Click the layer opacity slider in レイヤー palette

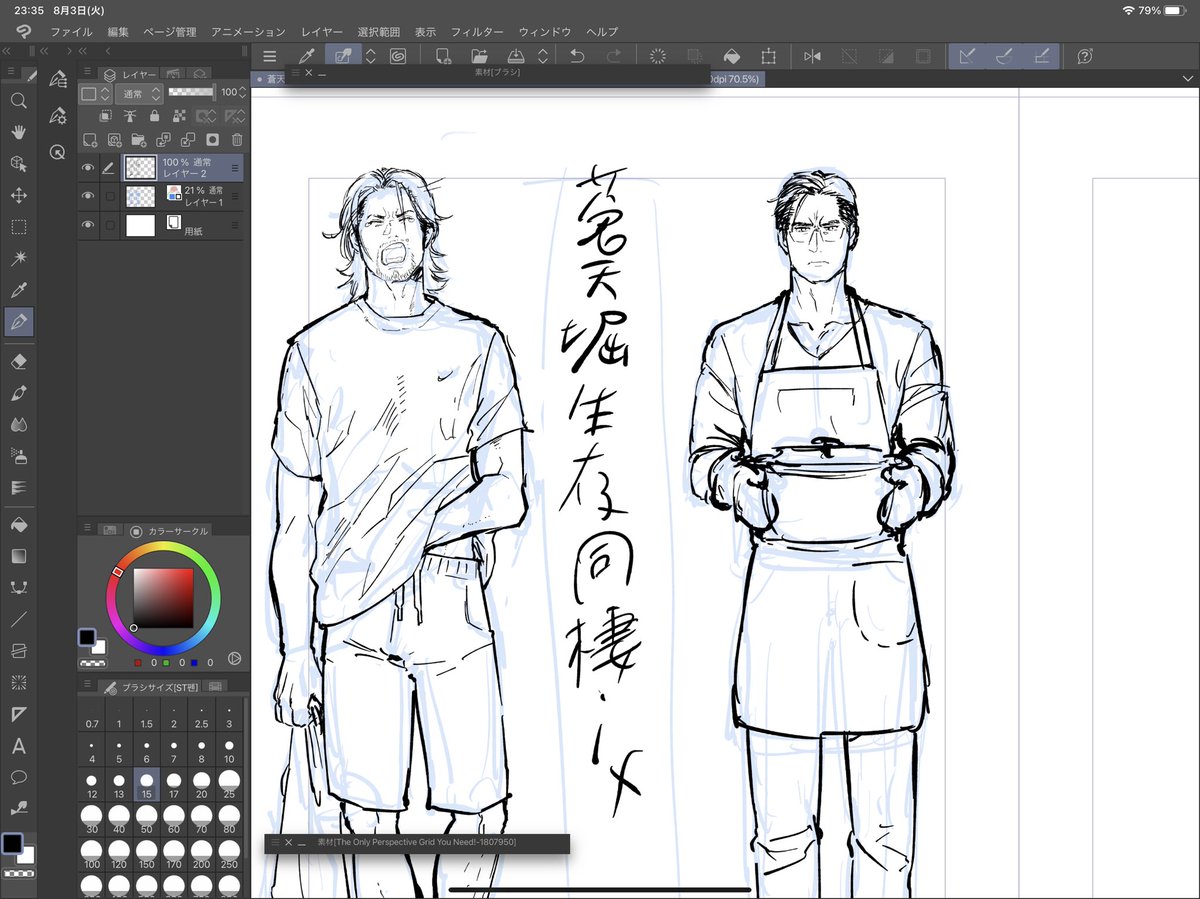click(x=192, y=92)
